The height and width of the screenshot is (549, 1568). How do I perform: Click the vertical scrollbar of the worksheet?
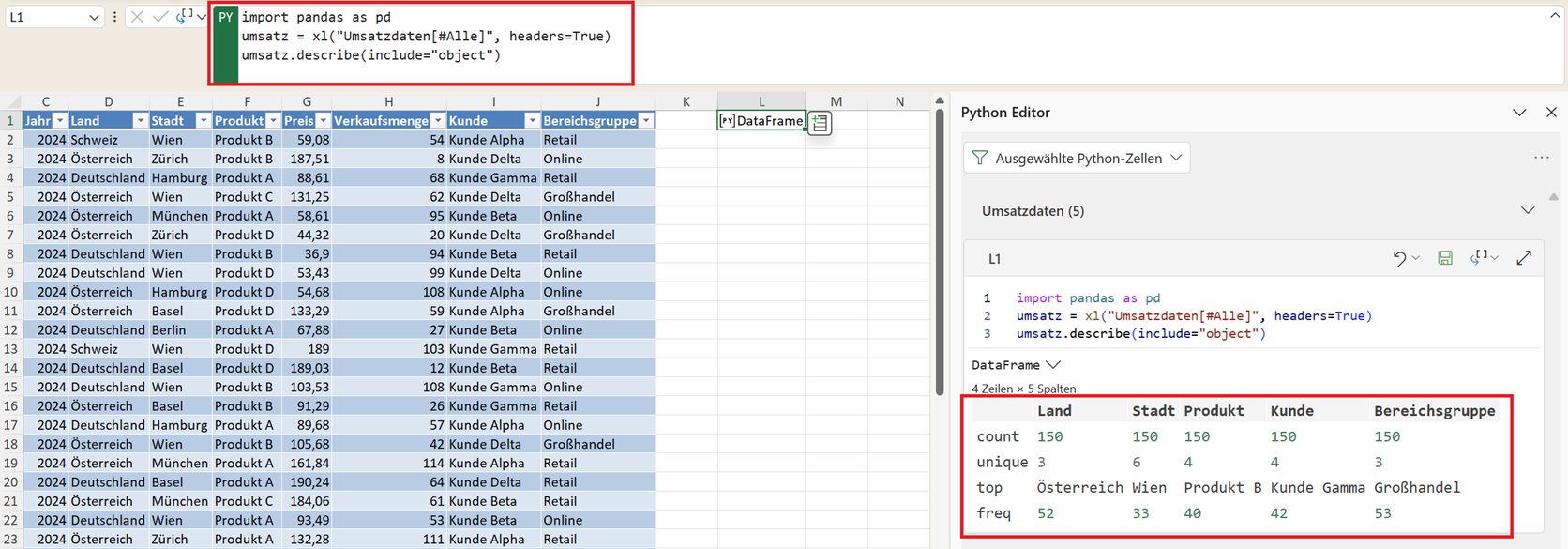point(940,253)
